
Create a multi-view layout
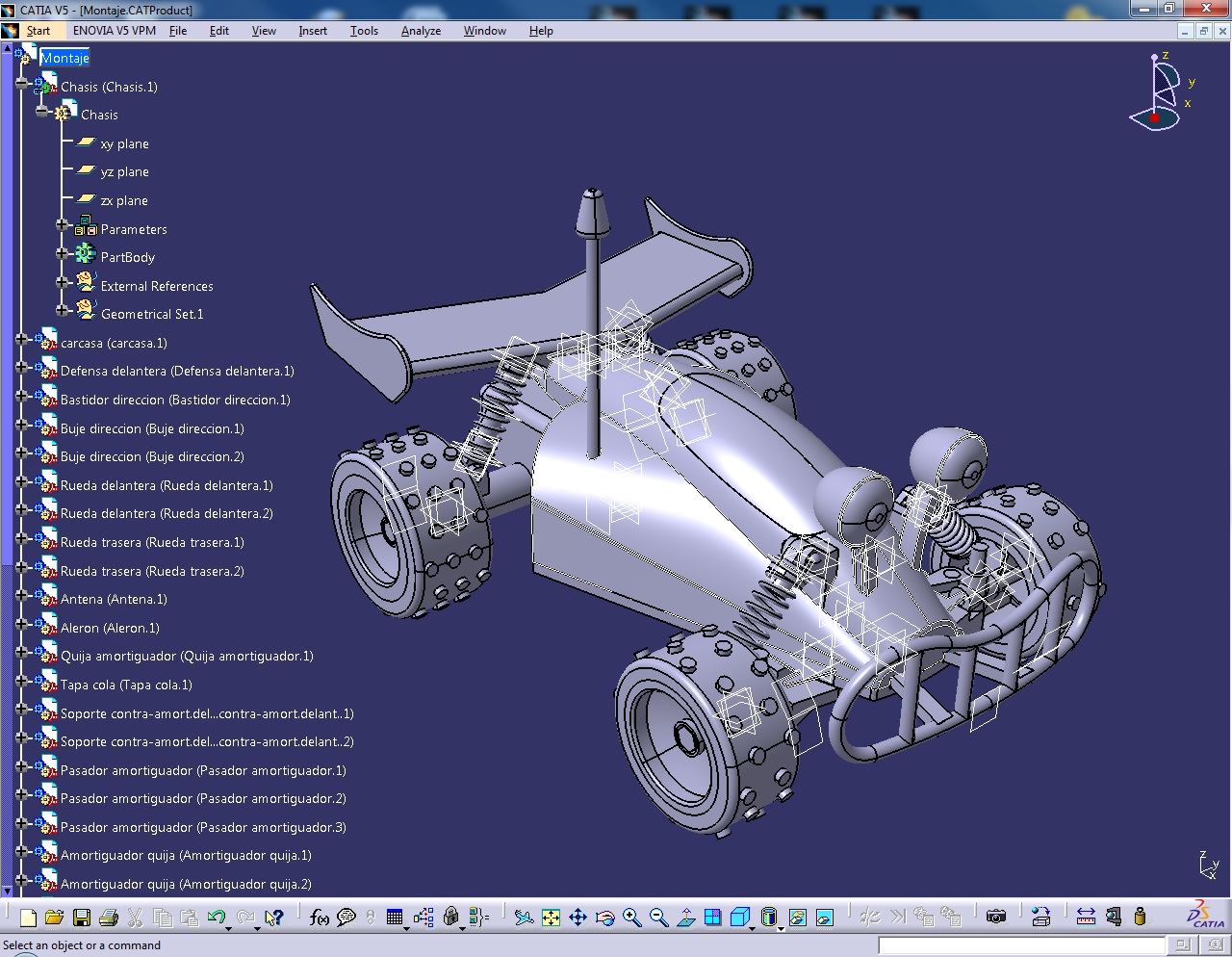coord(712,918)
